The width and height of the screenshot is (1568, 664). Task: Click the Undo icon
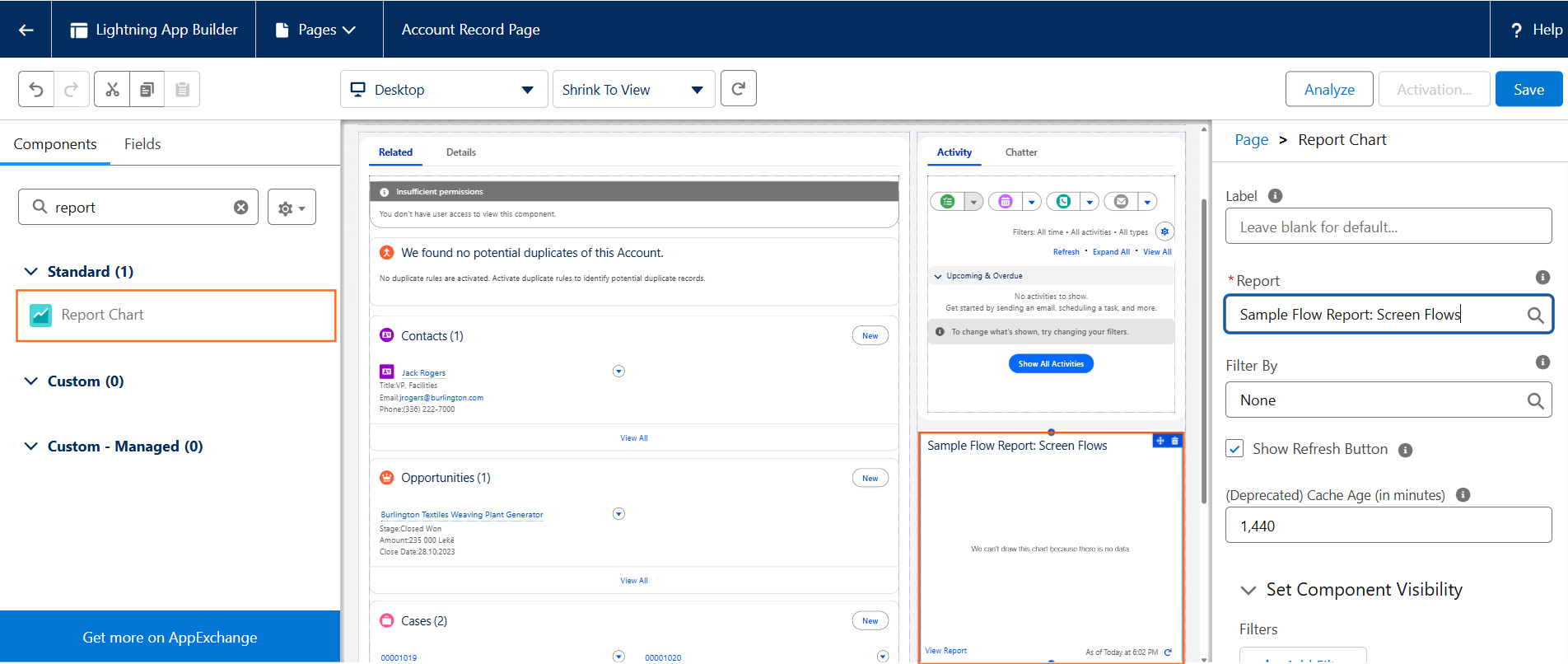(36, 89)
